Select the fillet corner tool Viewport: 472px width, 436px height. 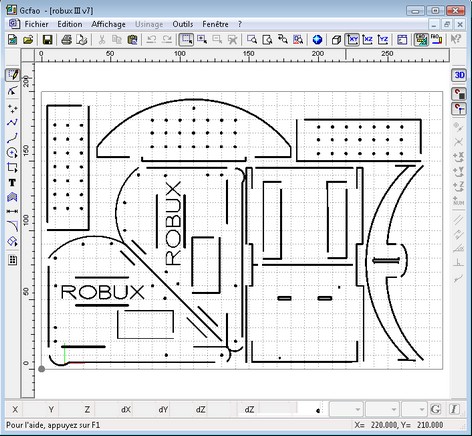[x=12, y=226]
